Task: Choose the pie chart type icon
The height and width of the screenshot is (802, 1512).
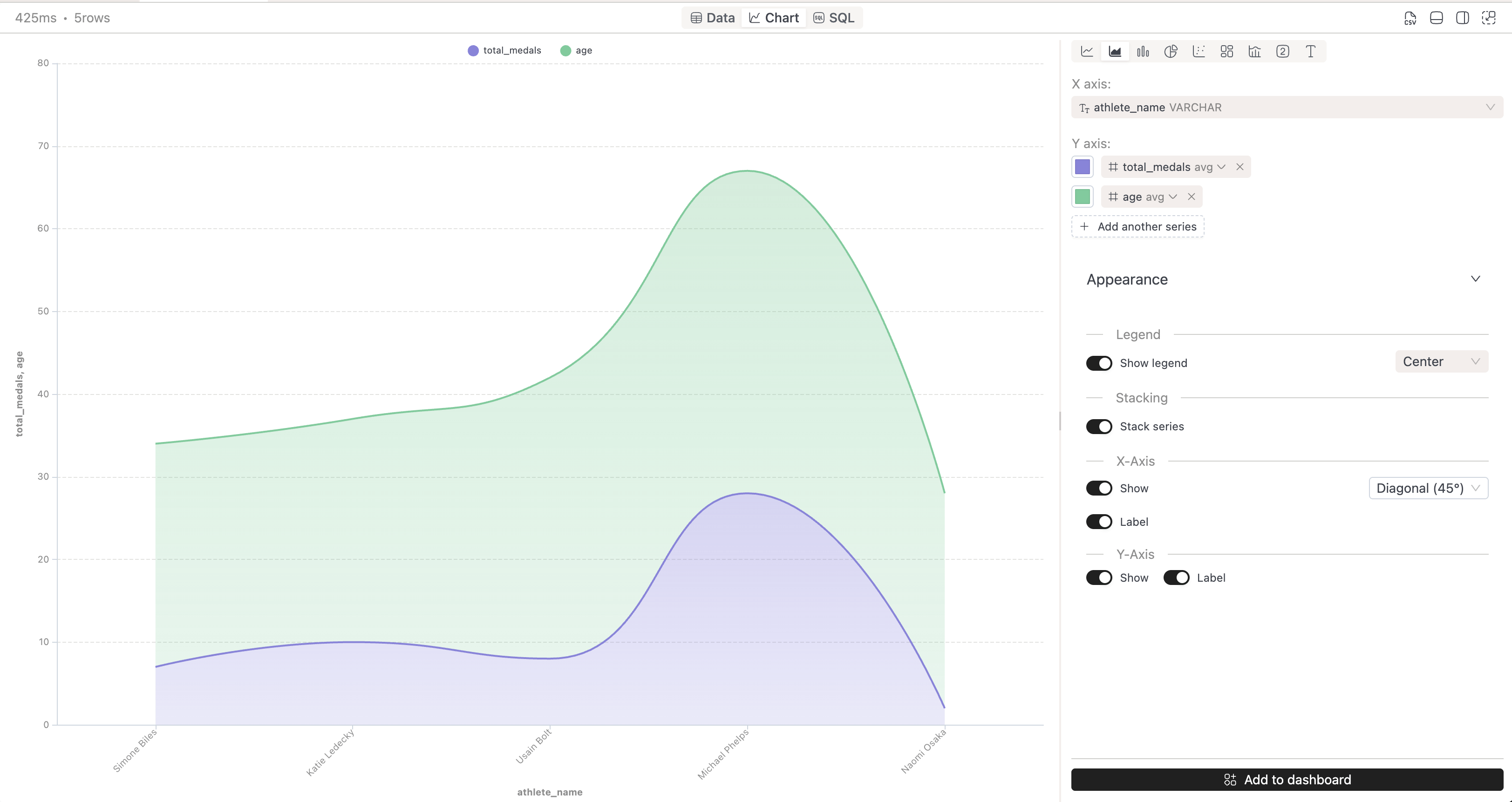Action: pos(1171,52)
